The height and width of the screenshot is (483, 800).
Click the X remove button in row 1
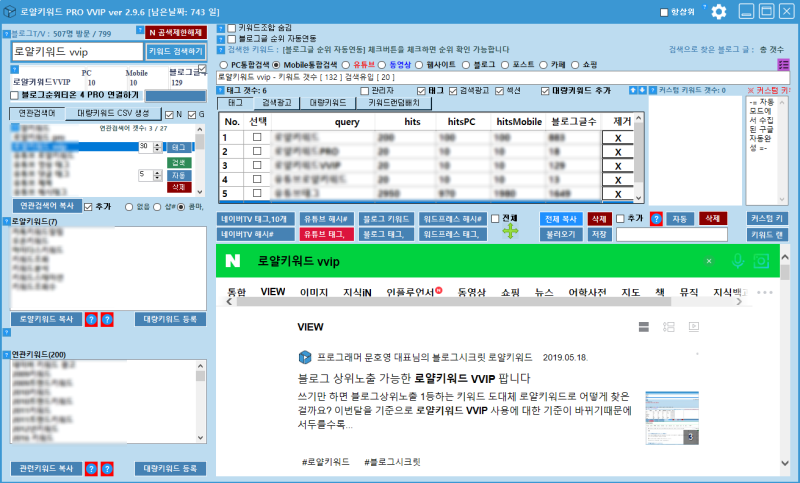tap(618, 138)
